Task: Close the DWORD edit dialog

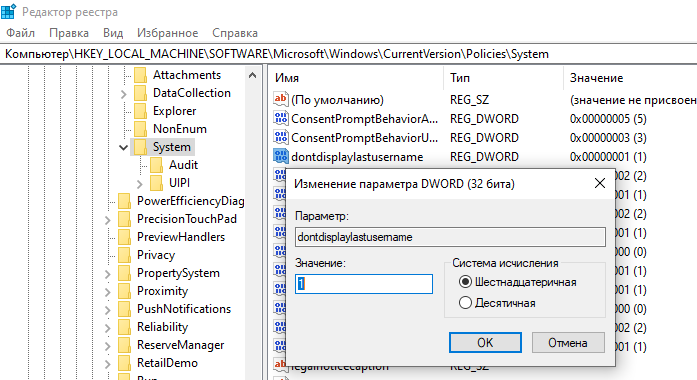Action: click(x=600, y=183)
